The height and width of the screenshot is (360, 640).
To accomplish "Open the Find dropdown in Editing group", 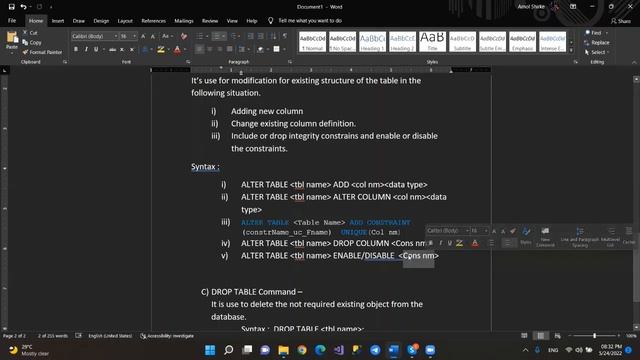I will [x=607, y=33].
